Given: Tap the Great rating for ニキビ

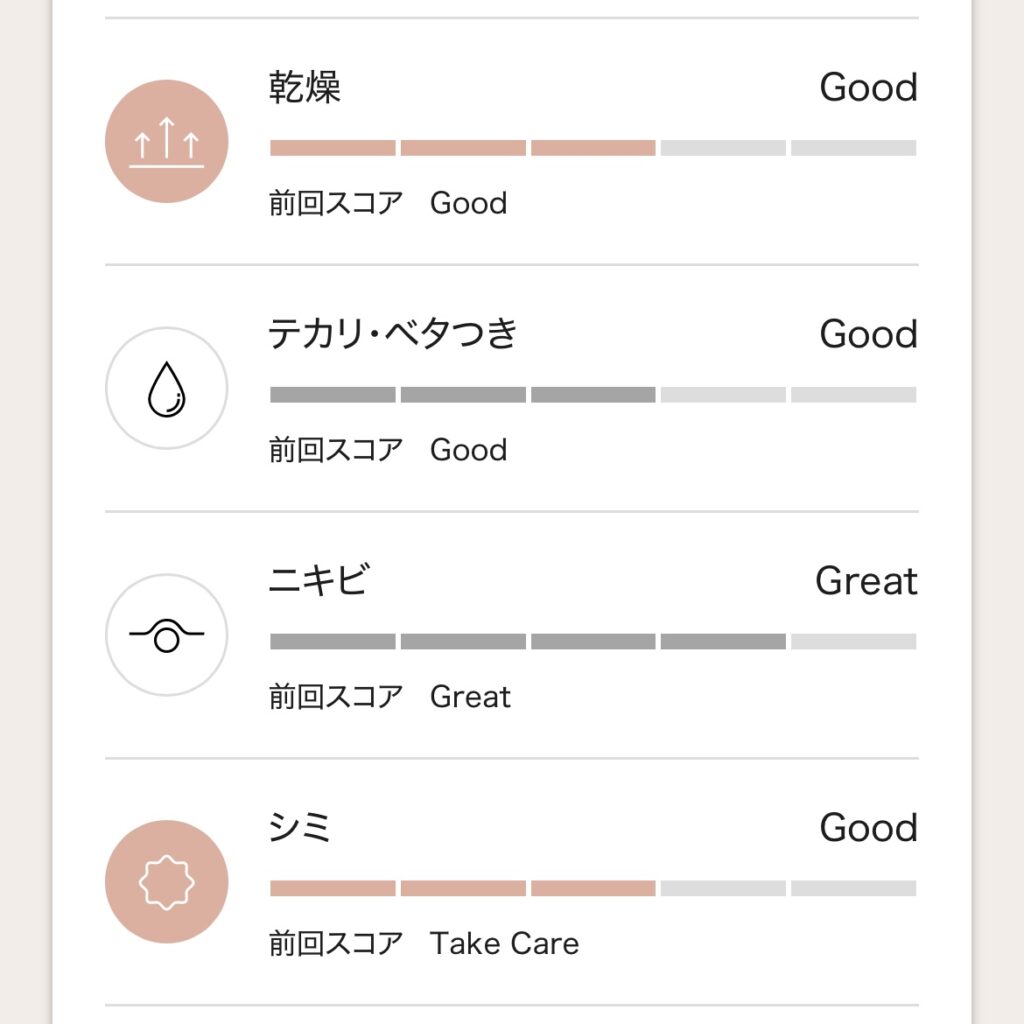Looking at the screenshot, I should click(866, 581).
